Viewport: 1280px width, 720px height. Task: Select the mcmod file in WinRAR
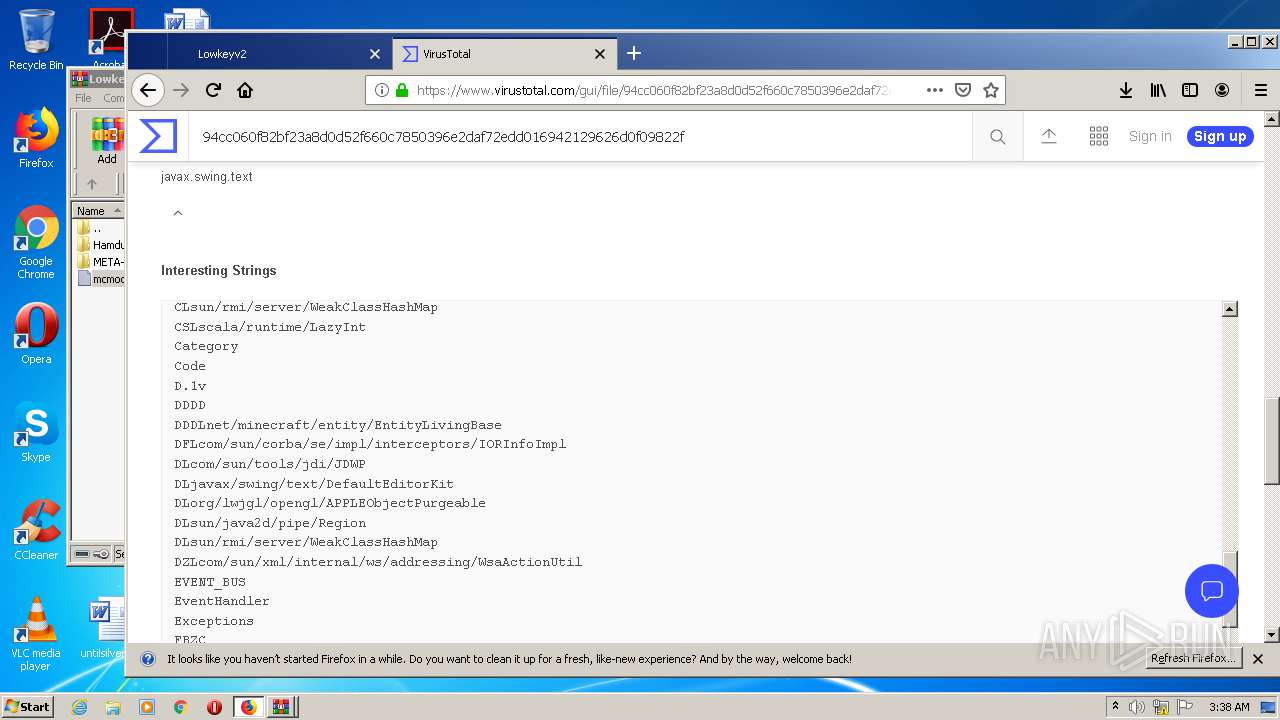[100, 279]
